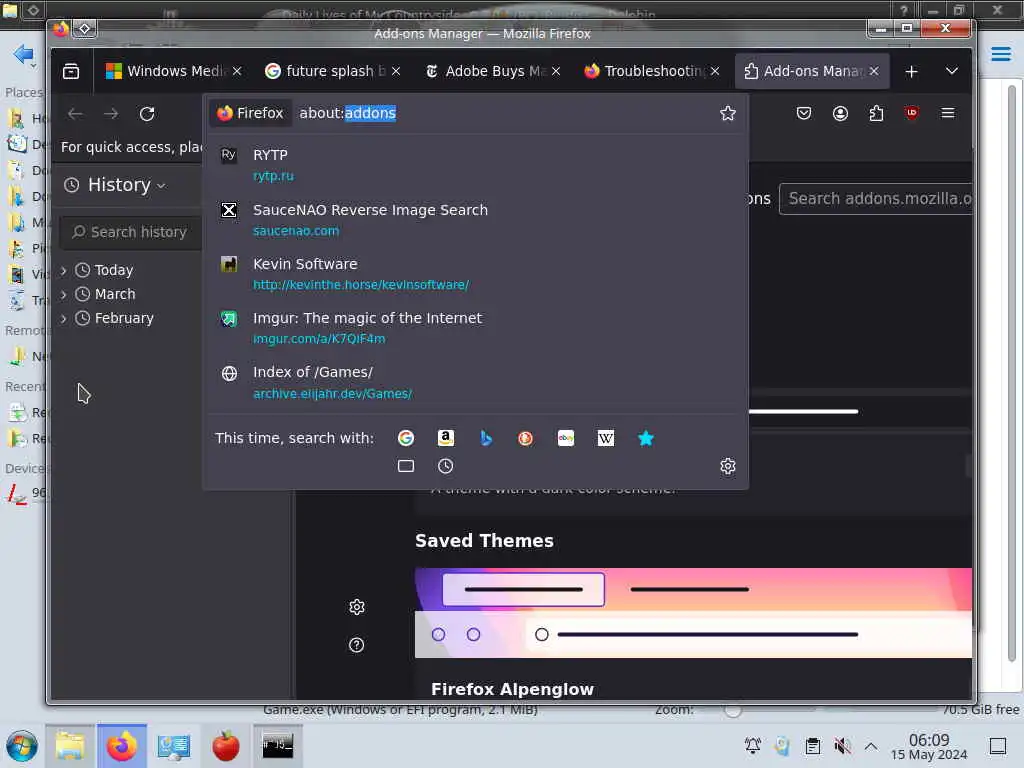Click the Firefox taskbar button
1024x768 pixels.
click(121, 746)
